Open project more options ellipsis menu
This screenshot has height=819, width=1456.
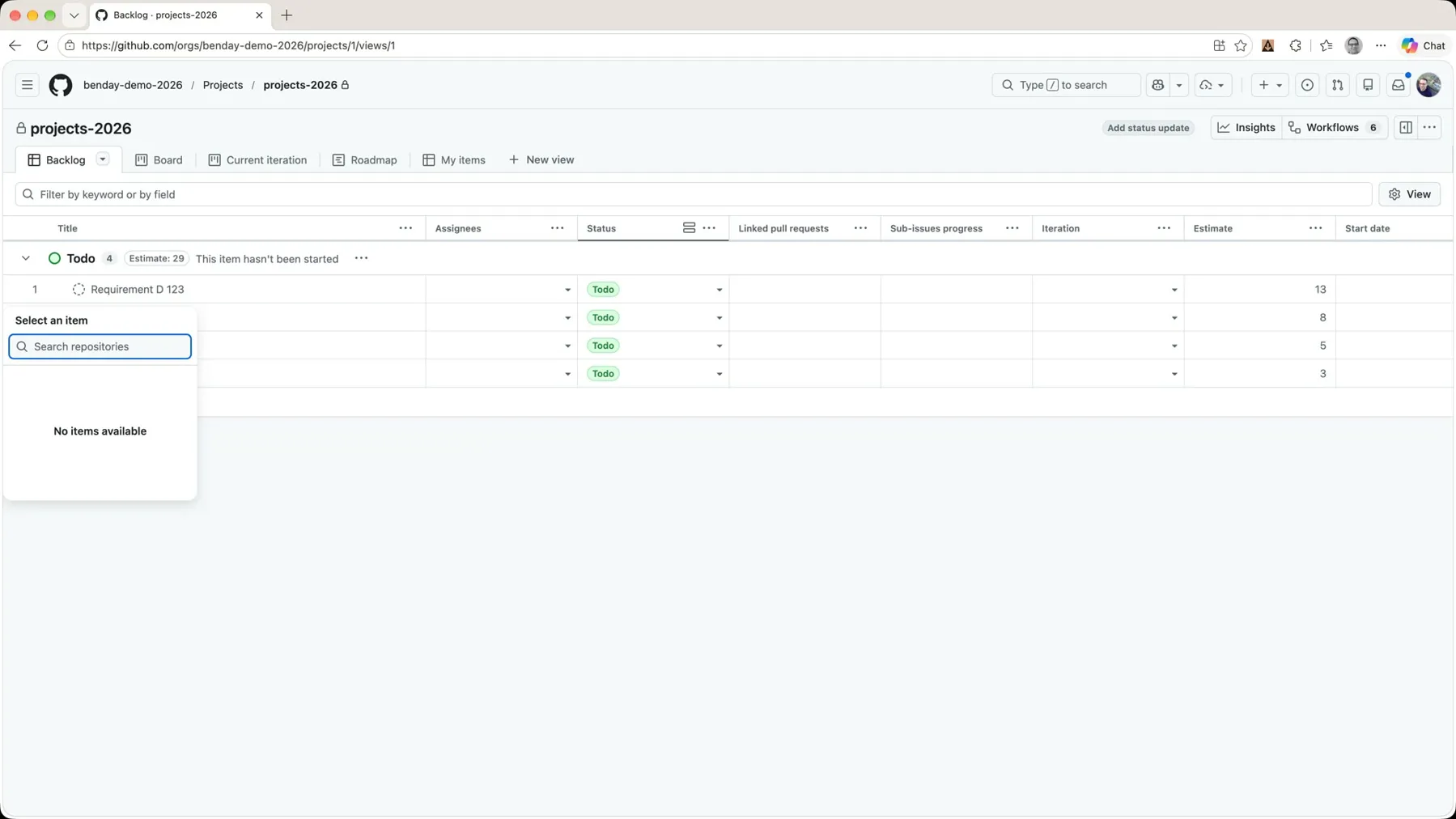point(1430,128)
